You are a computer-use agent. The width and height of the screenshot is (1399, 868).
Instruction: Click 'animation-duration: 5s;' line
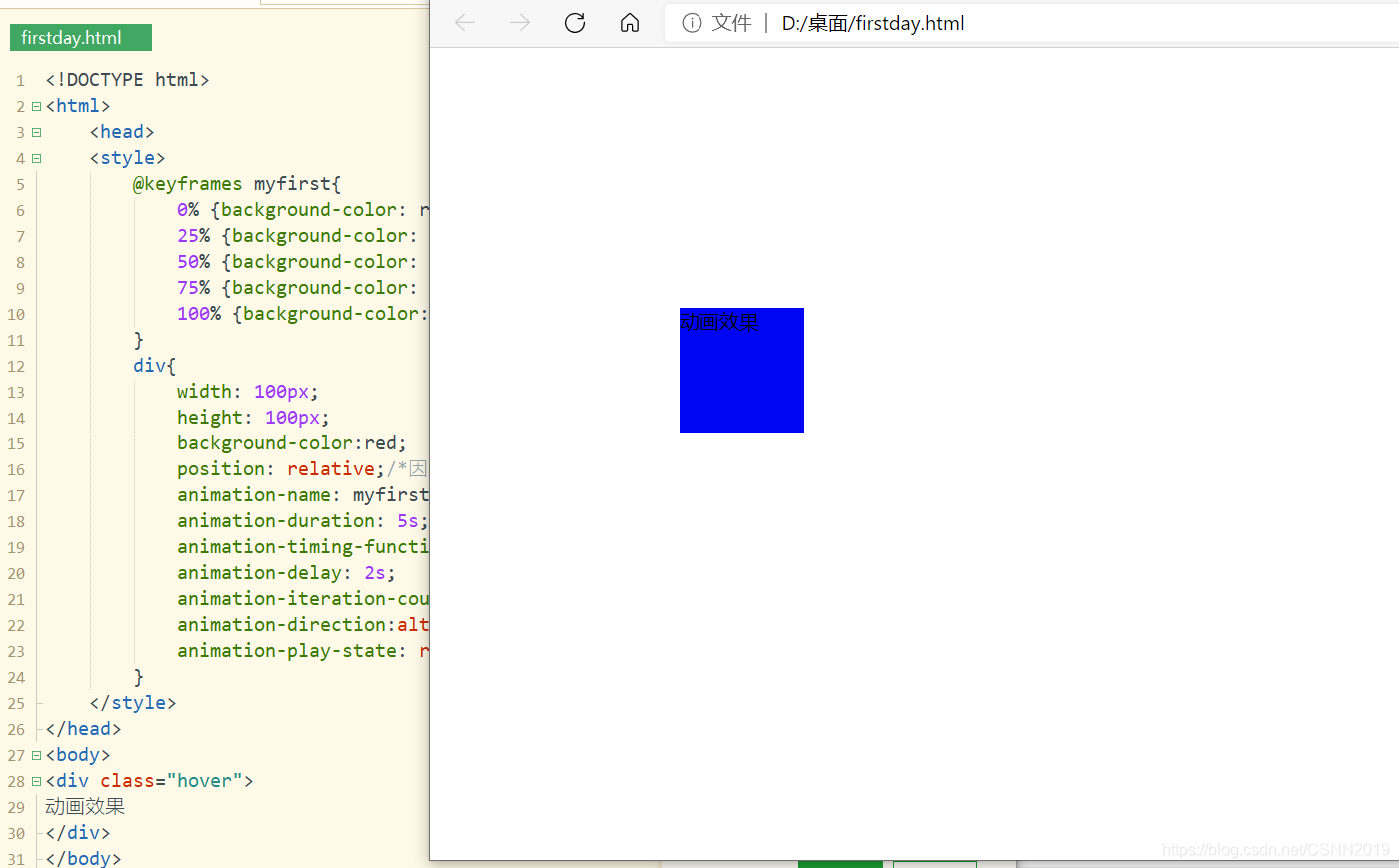(x=303, y=521)
